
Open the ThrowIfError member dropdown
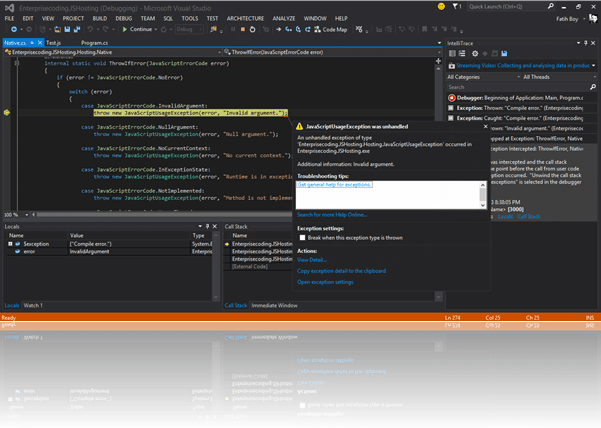click(333, 52)
